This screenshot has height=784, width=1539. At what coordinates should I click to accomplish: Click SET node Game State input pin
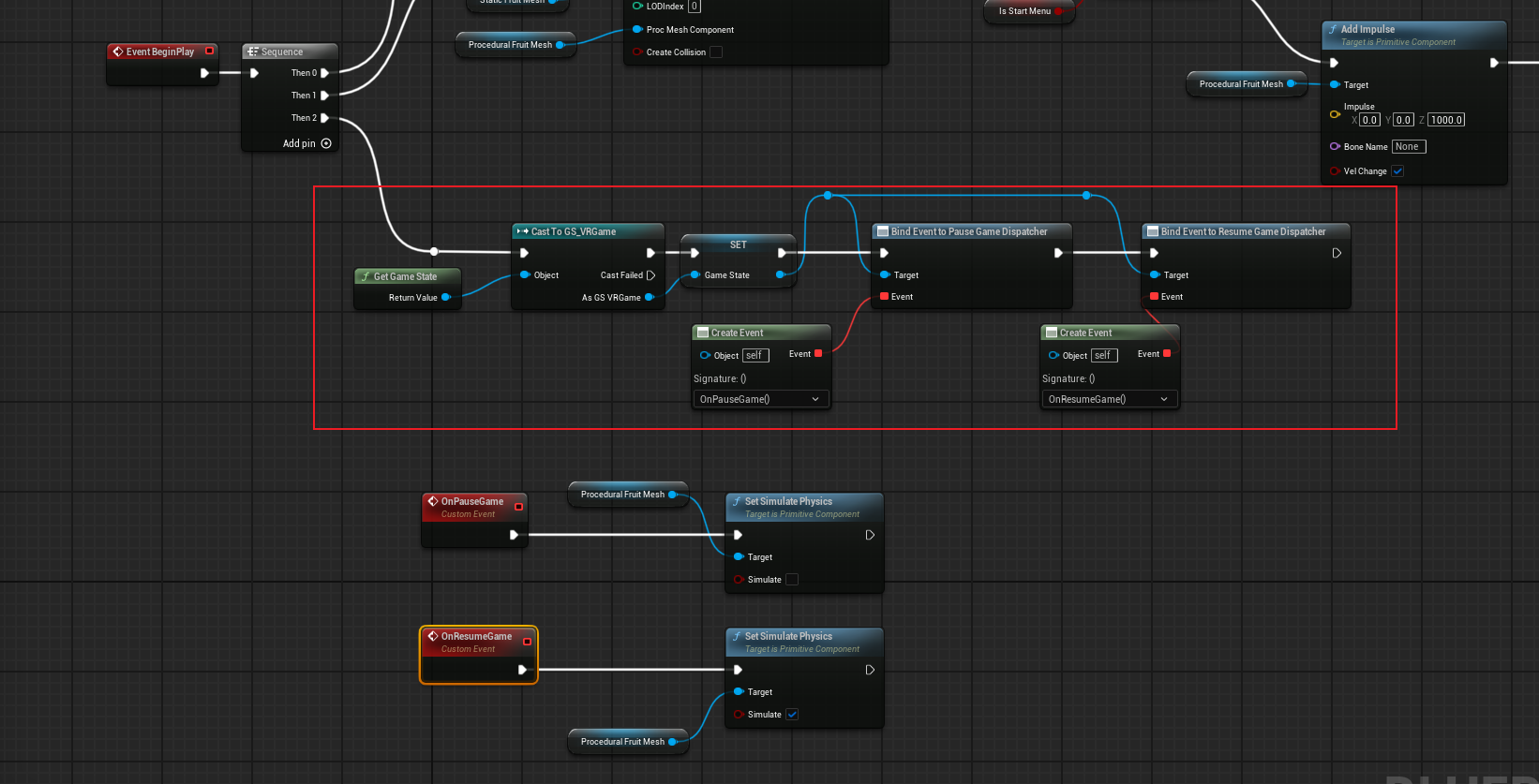[x=695, y=275]
